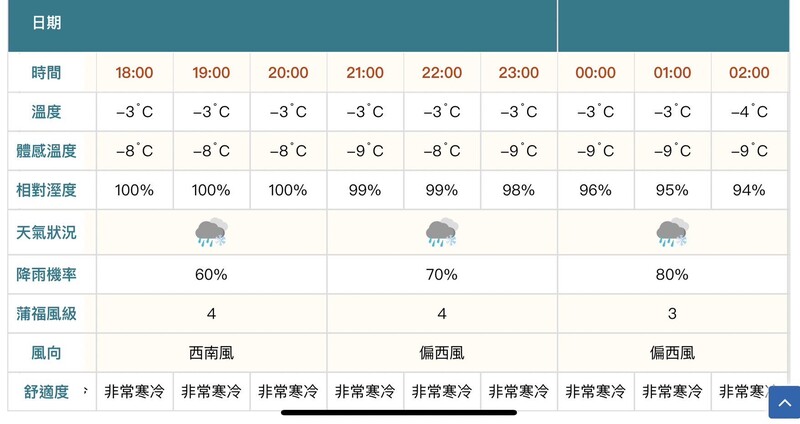Click the rain-snow weather icon under 01:00
800x424 pixels.
[x=672, y=233]
